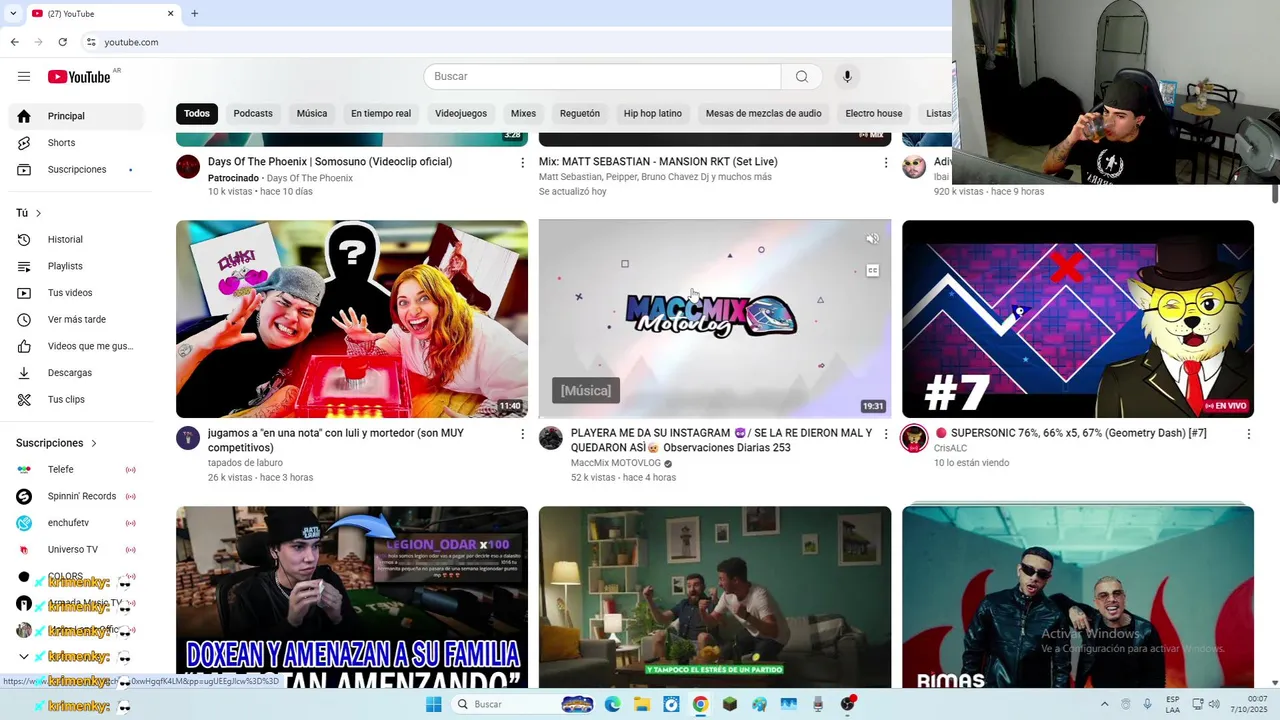
Task: Play the Geometry Dash #7 live thumbnail
Action: 1078,319
